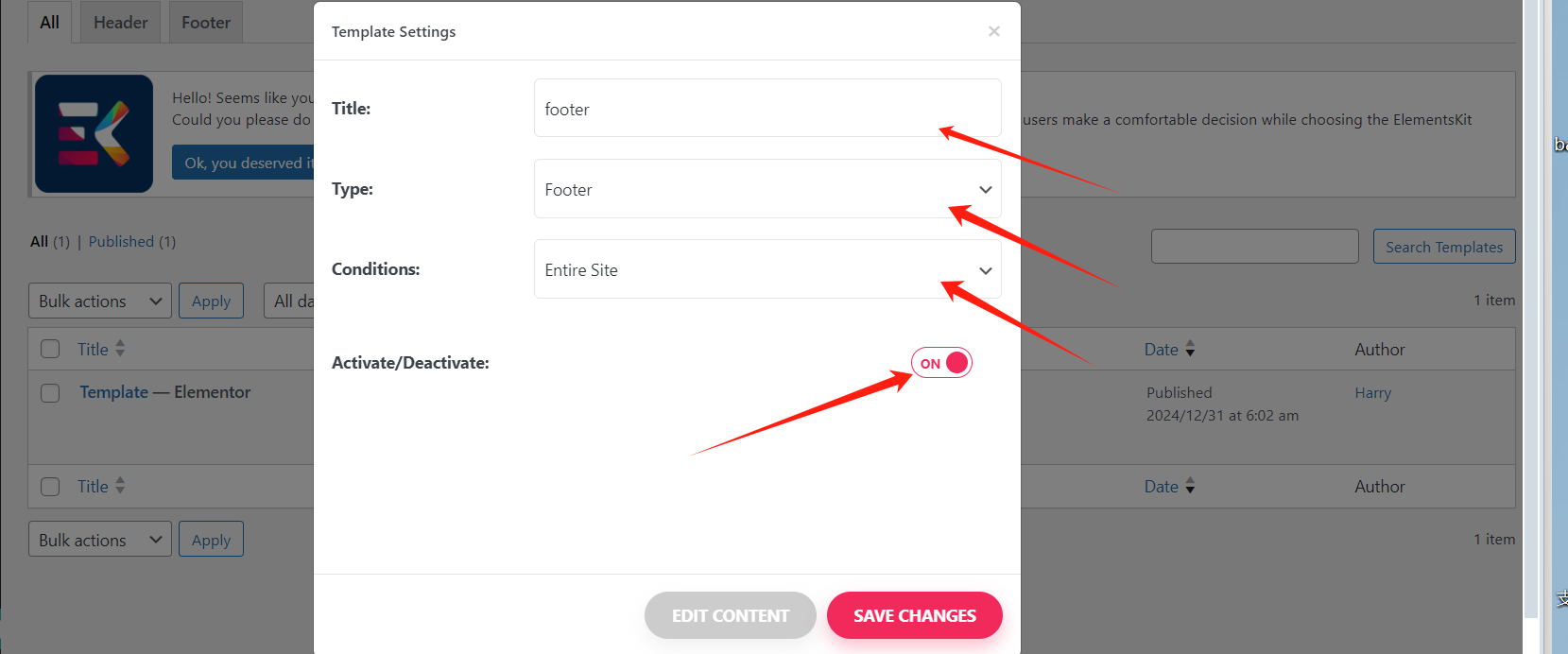Screen dimensions: 1568x654
Task: Check the select-all checkbox in table footer
Action: tap(50, 486)
